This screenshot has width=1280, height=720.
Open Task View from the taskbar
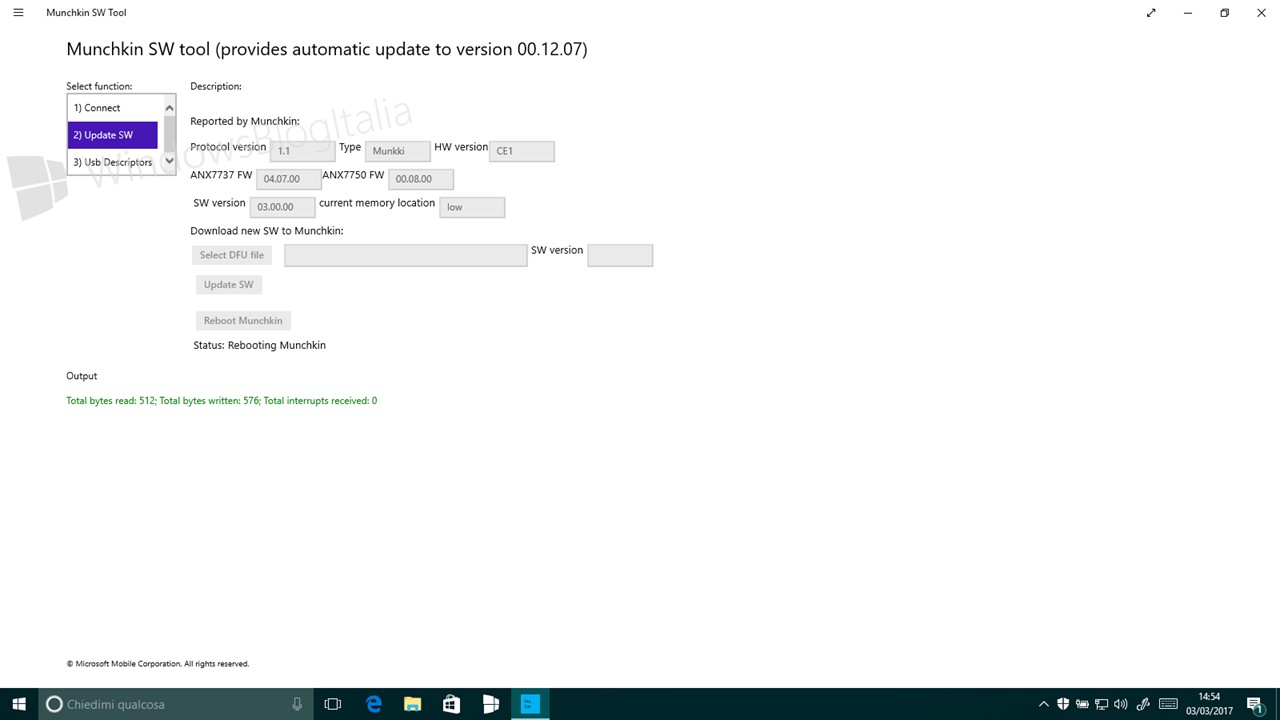[x=333, y=704]
